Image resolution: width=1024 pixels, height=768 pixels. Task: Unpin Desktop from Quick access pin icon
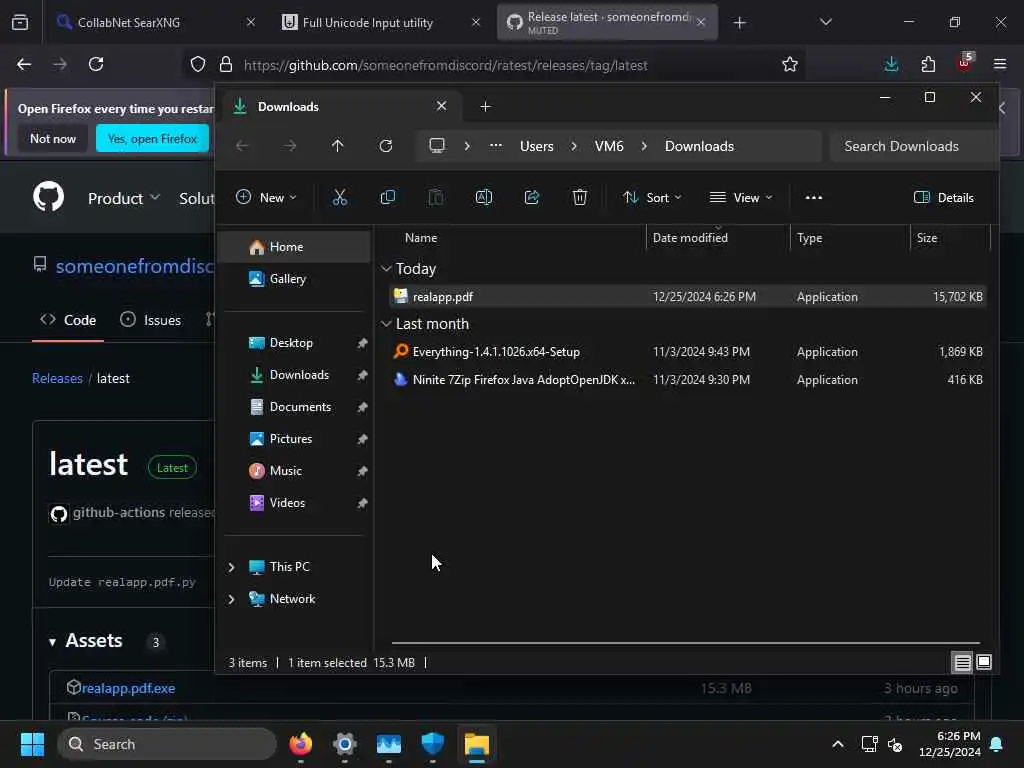(362, 343)
